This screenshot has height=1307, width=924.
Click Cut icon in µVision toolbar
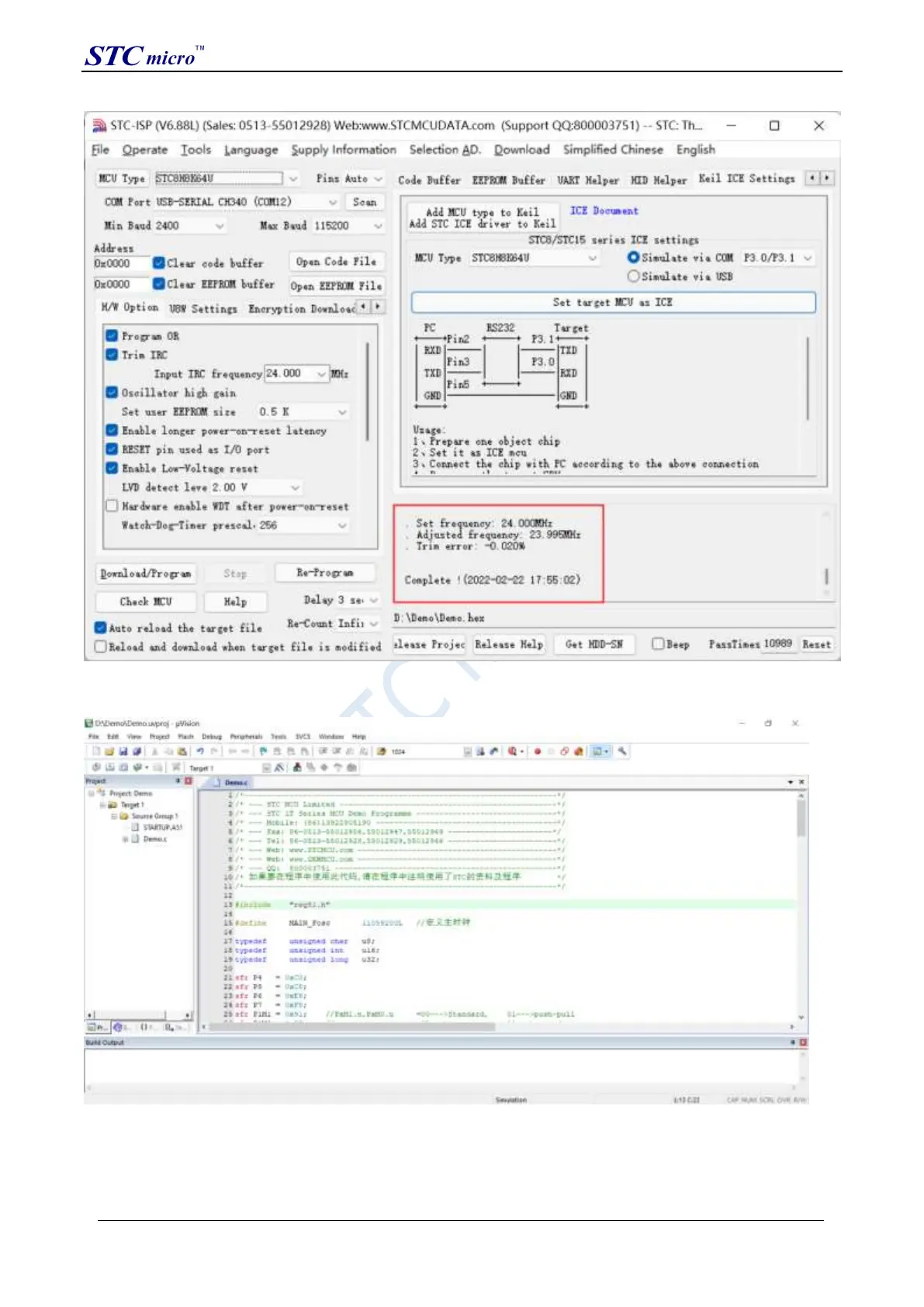154,751
